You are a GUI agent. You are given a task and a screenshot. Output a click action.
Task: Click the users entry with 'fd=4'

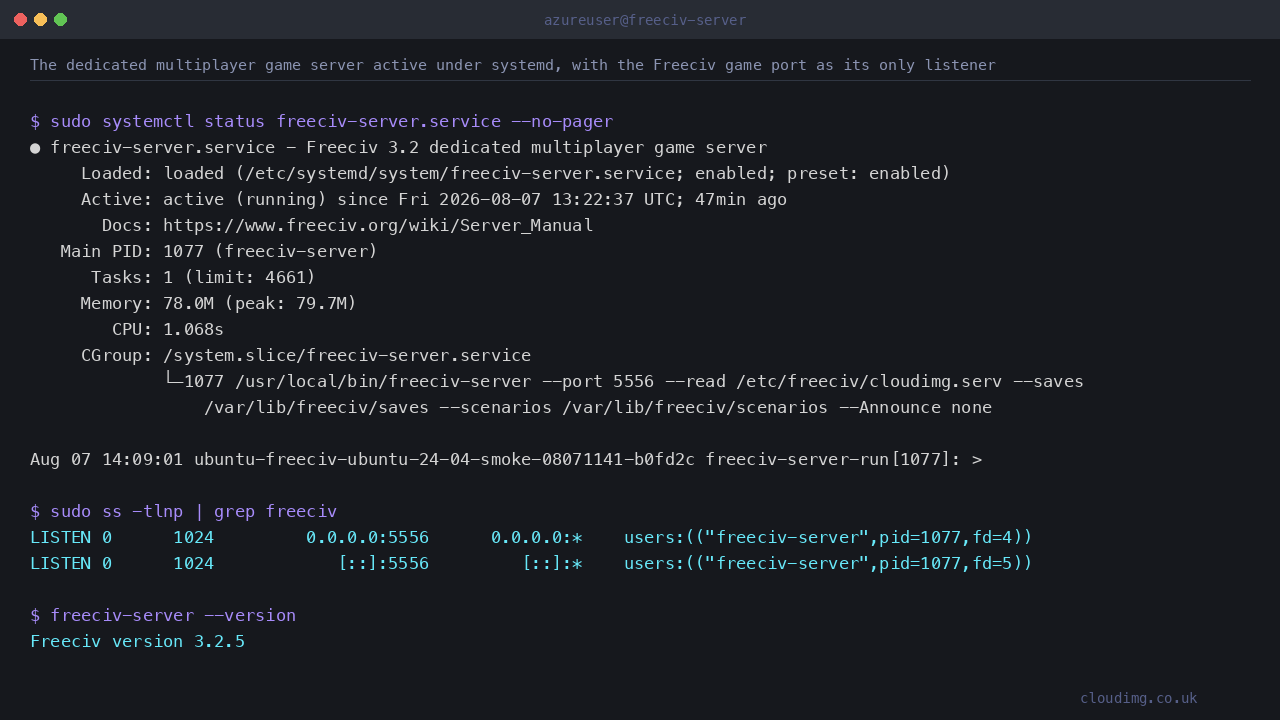click(828, 537)
